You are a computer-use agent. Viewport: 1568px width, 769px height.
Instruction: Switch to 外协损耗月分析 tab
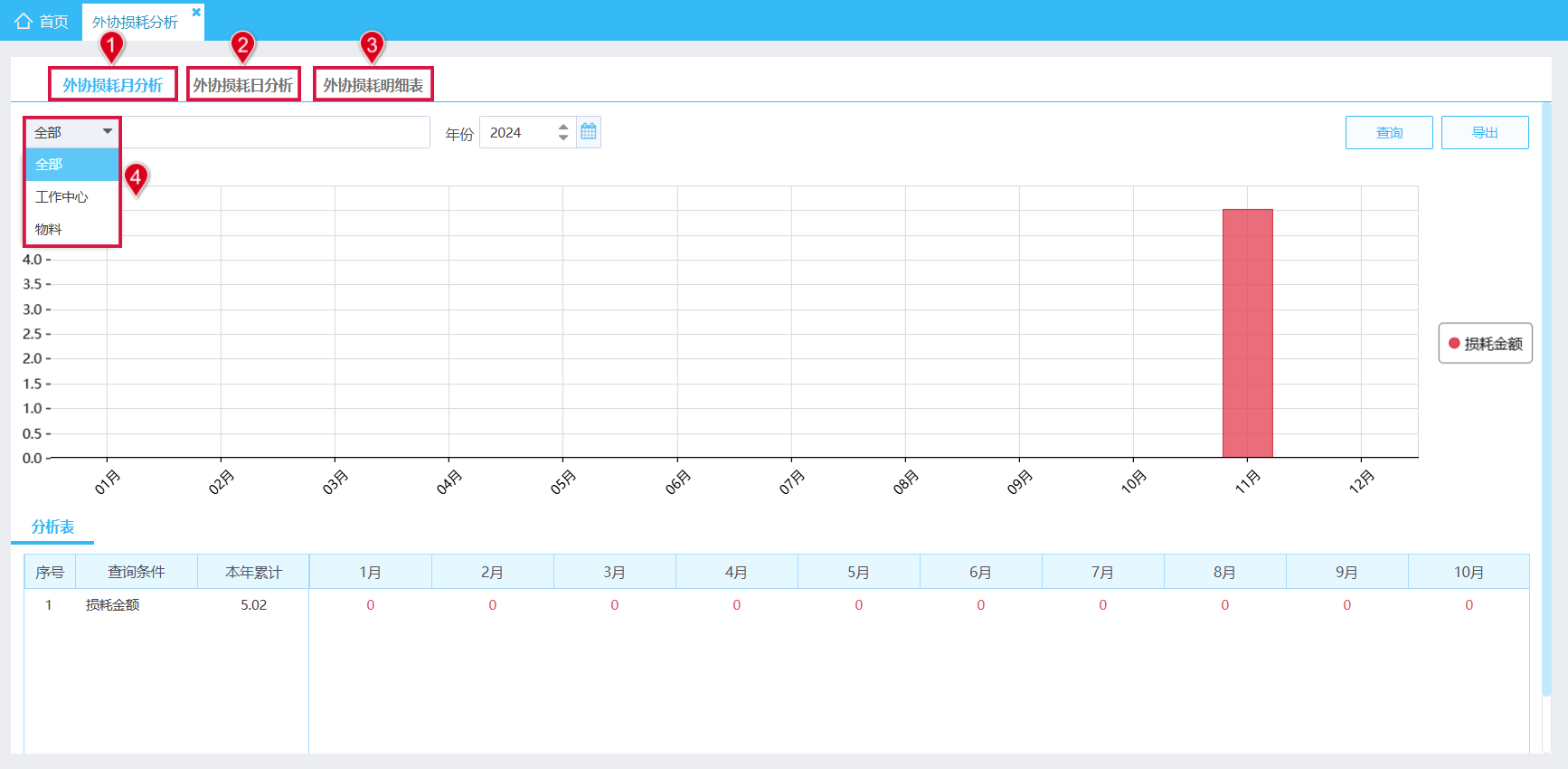point(113,85)
